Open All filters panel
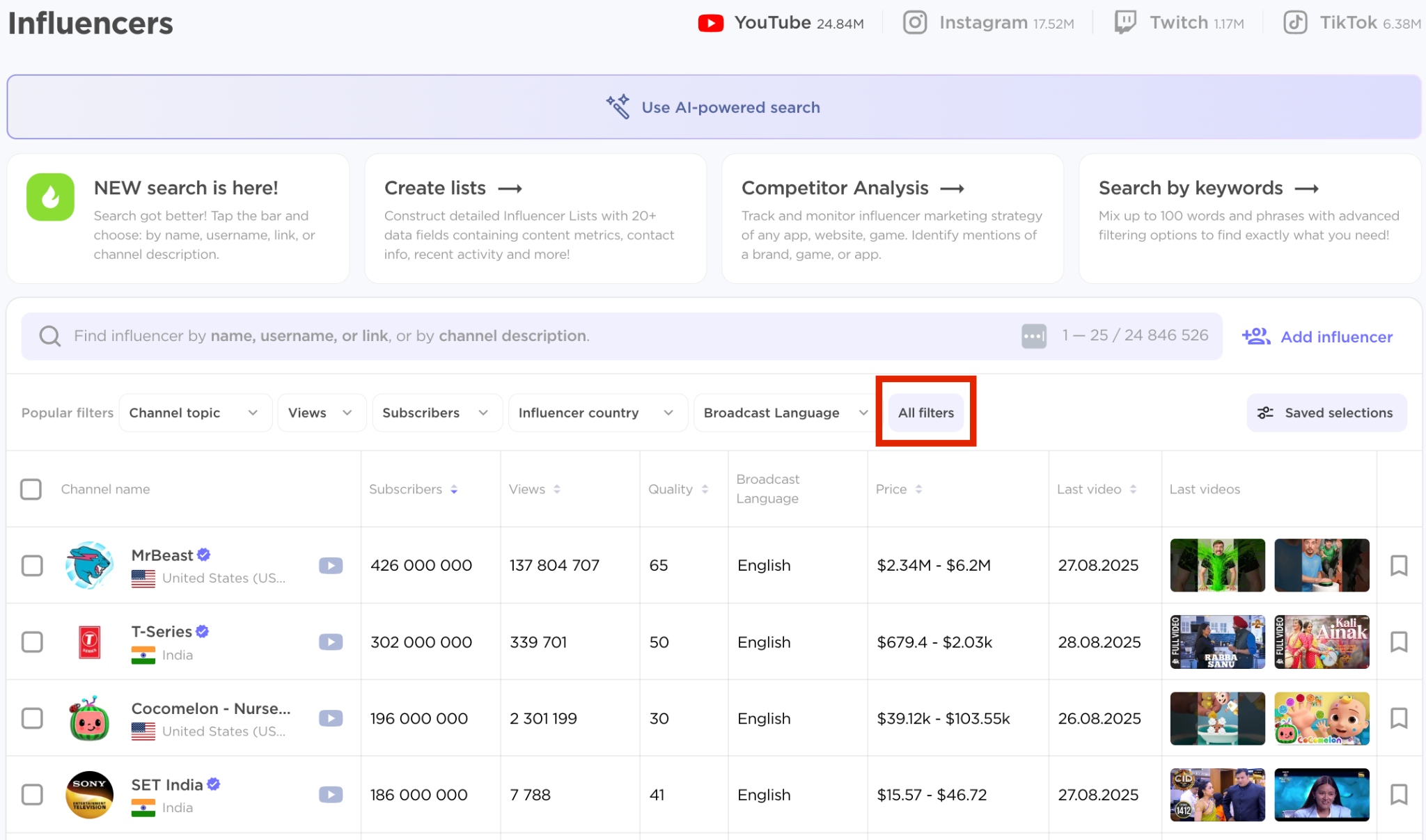Image resolution: width=1426 pixels, height=840 pixels. click(x=925, y=413)
